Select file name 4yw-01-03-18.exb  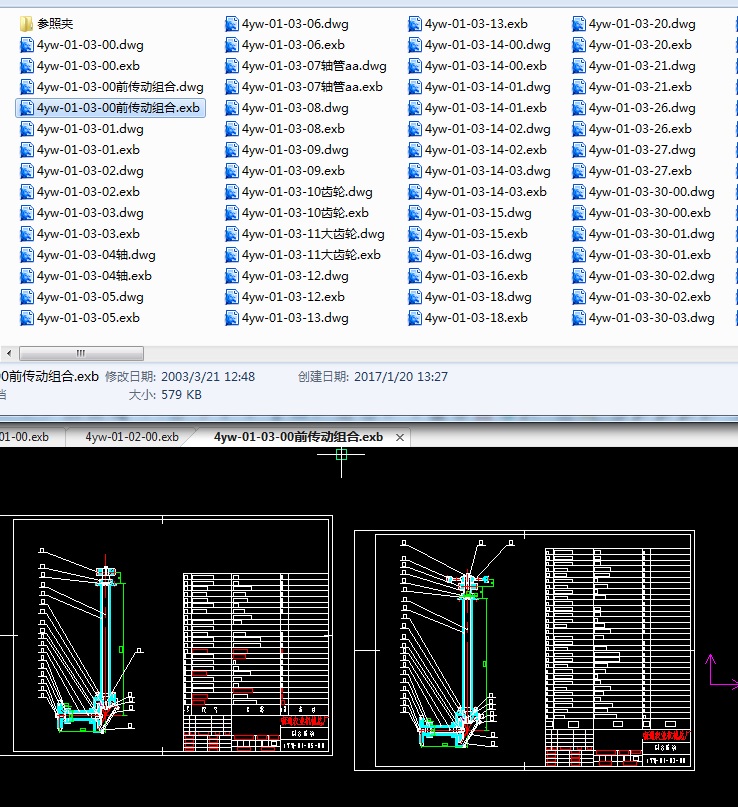tap(477, 318)
